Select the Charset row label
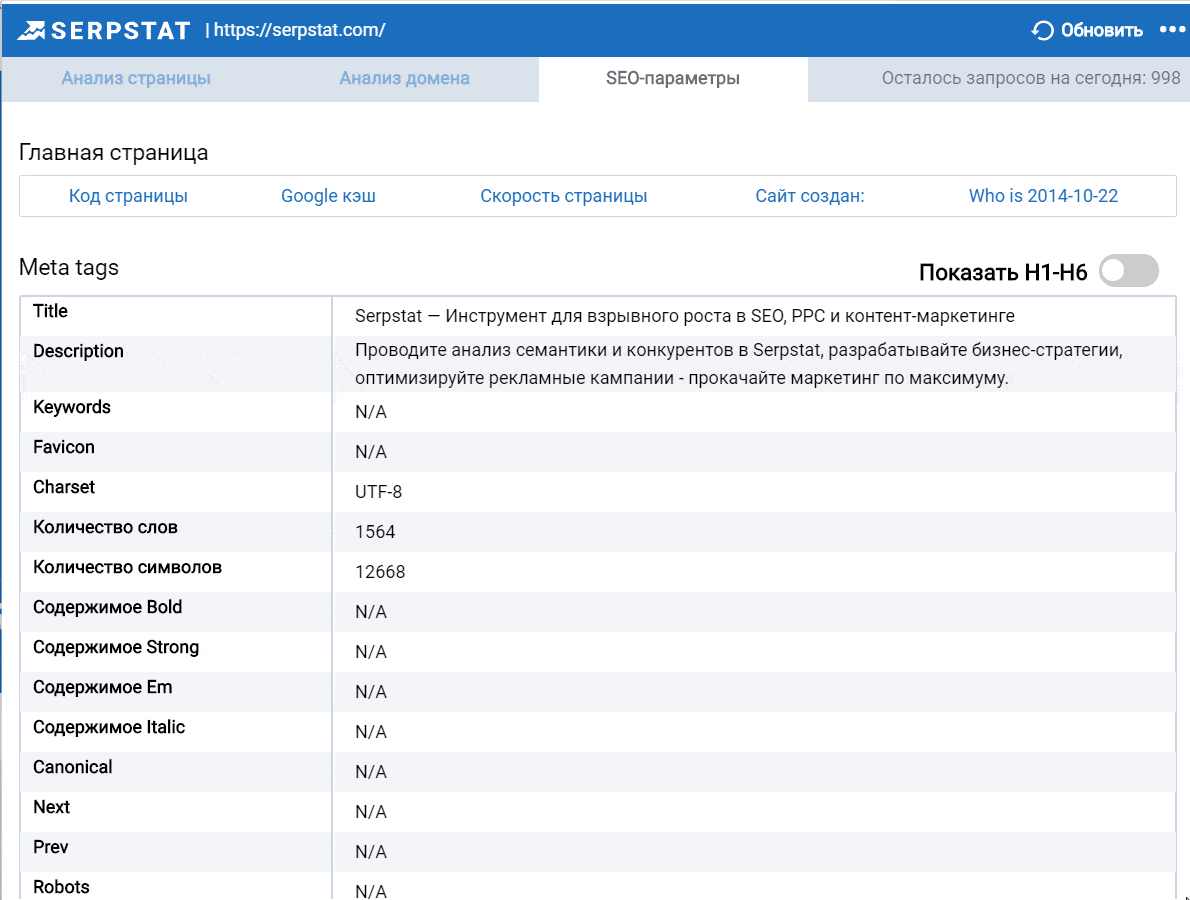The width and height of the screenshot is (1190, 900). click(64, 487)
